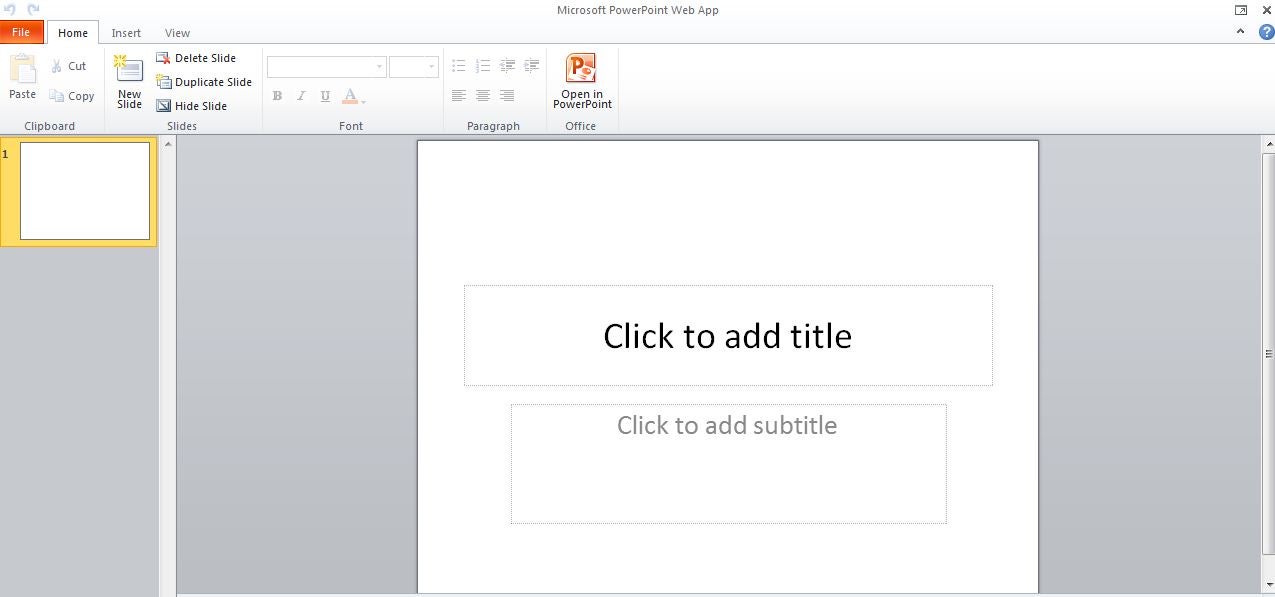This screenshot has height=597, width=1275.
Task: Redo the last undone action
Action: tap(33, 9)
